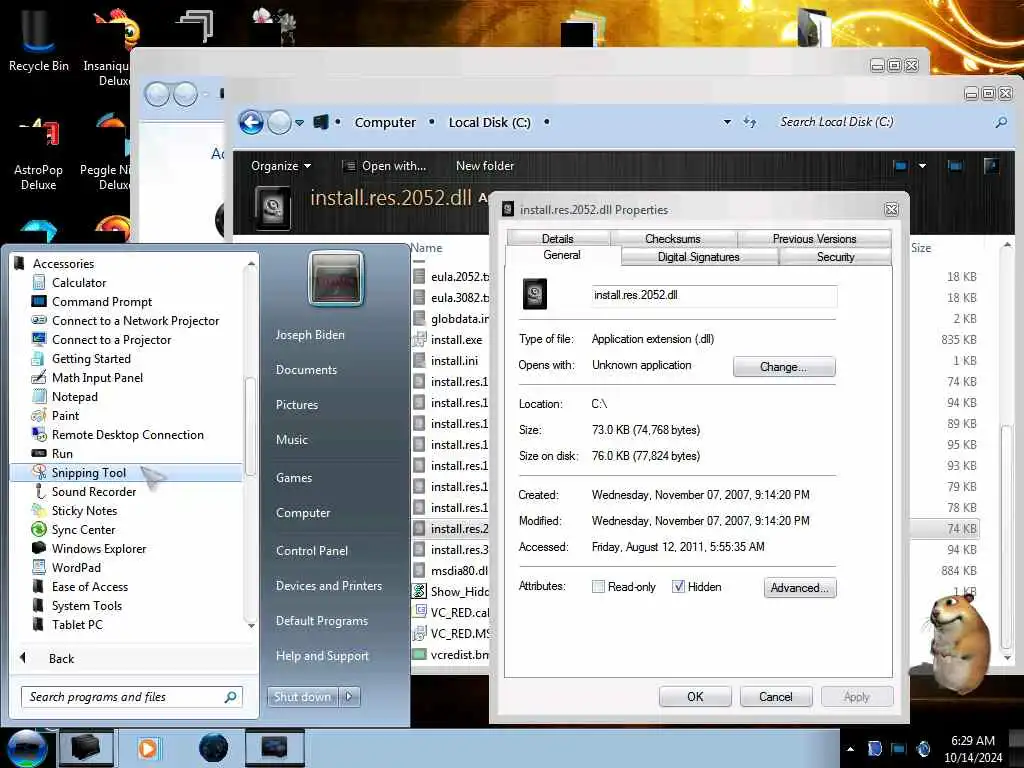This screenshot has width=1024, height=768.
Task: Open the Shut down options arrow
Action: point(349,697)
